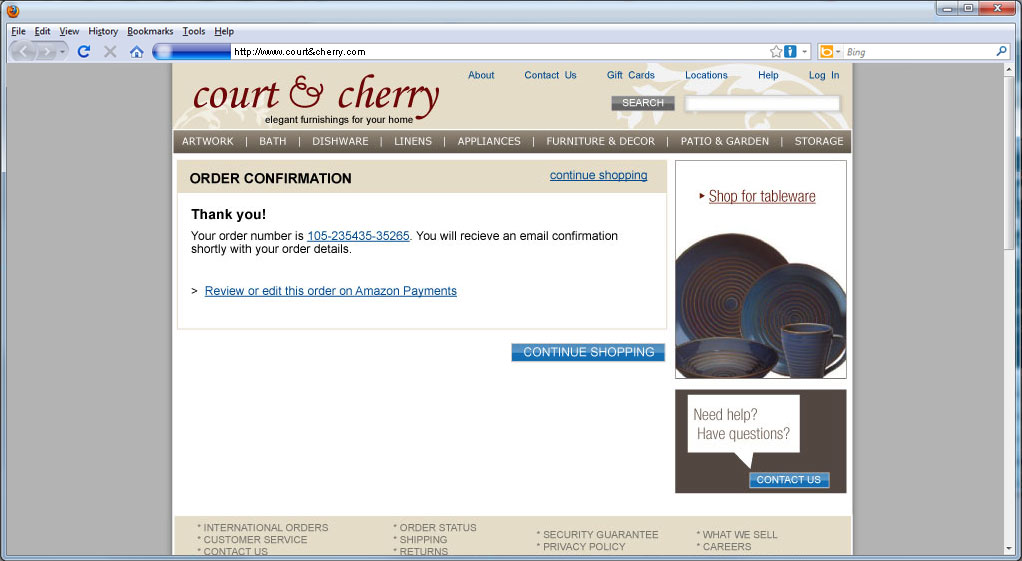Open the recent pages history dropdown arrow

point(62,51)
